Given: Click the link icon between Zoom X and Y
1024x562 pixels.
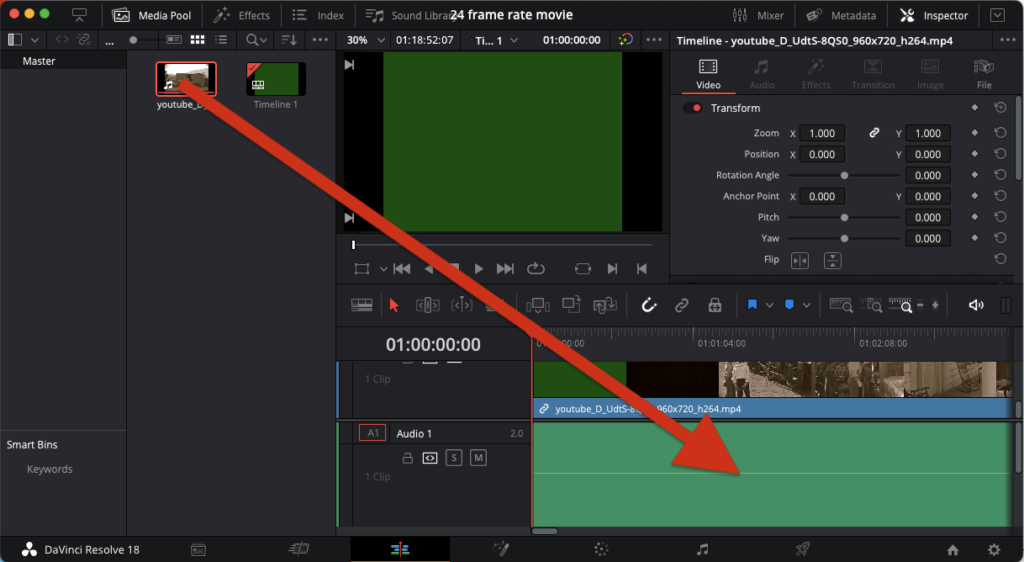Looking at the screenshot, I should click(x=874, y=133).
